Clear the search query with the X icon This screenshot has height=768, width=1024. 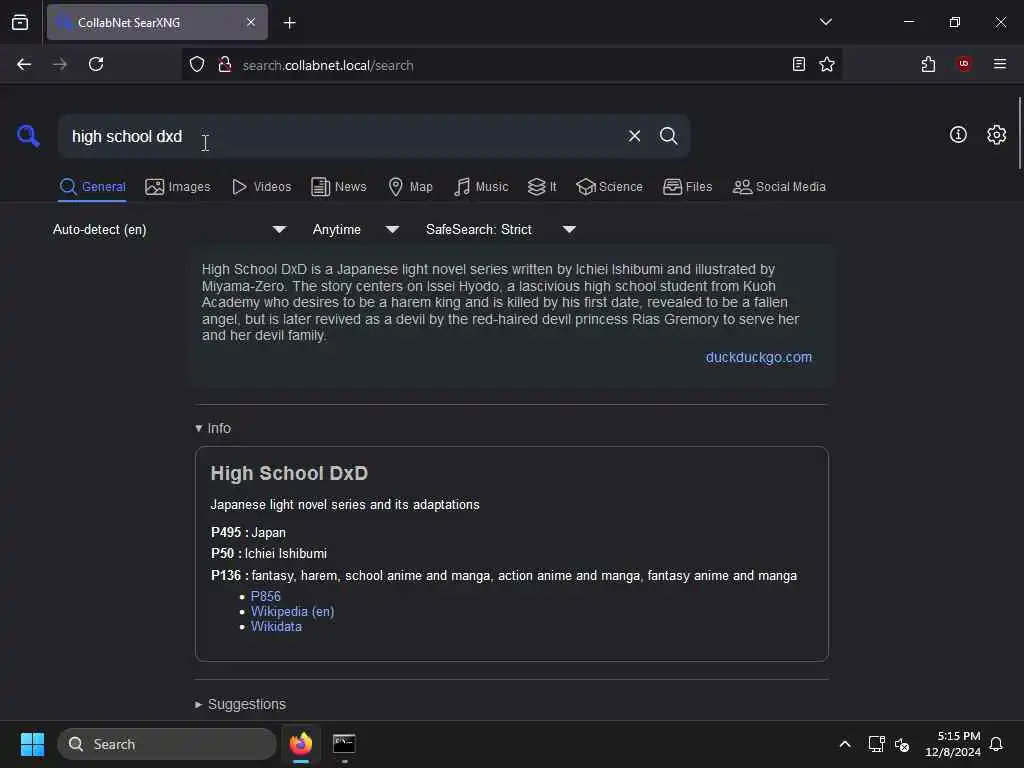[634, 136]
